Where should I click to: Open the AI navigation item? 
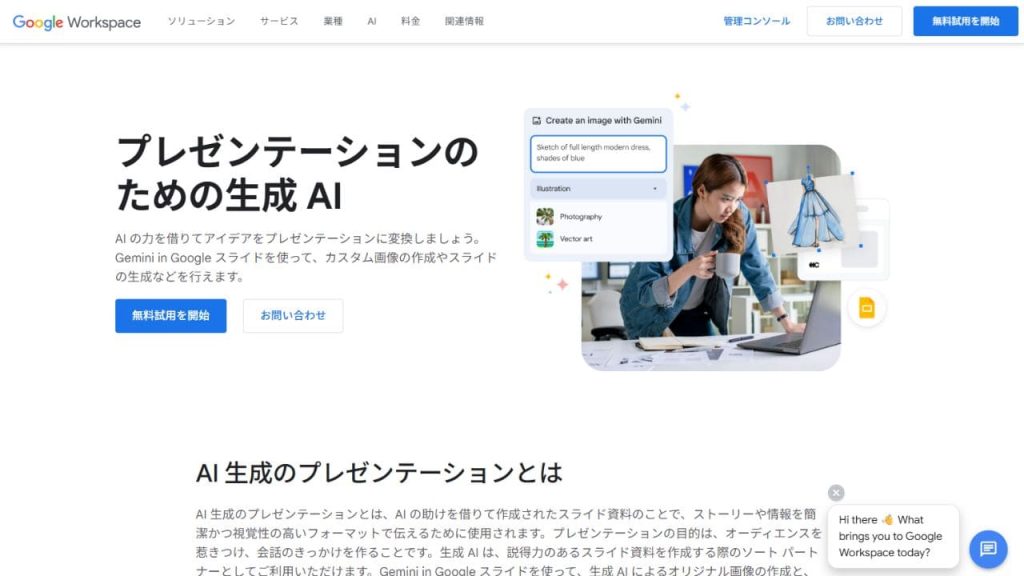tap(372, 22)
